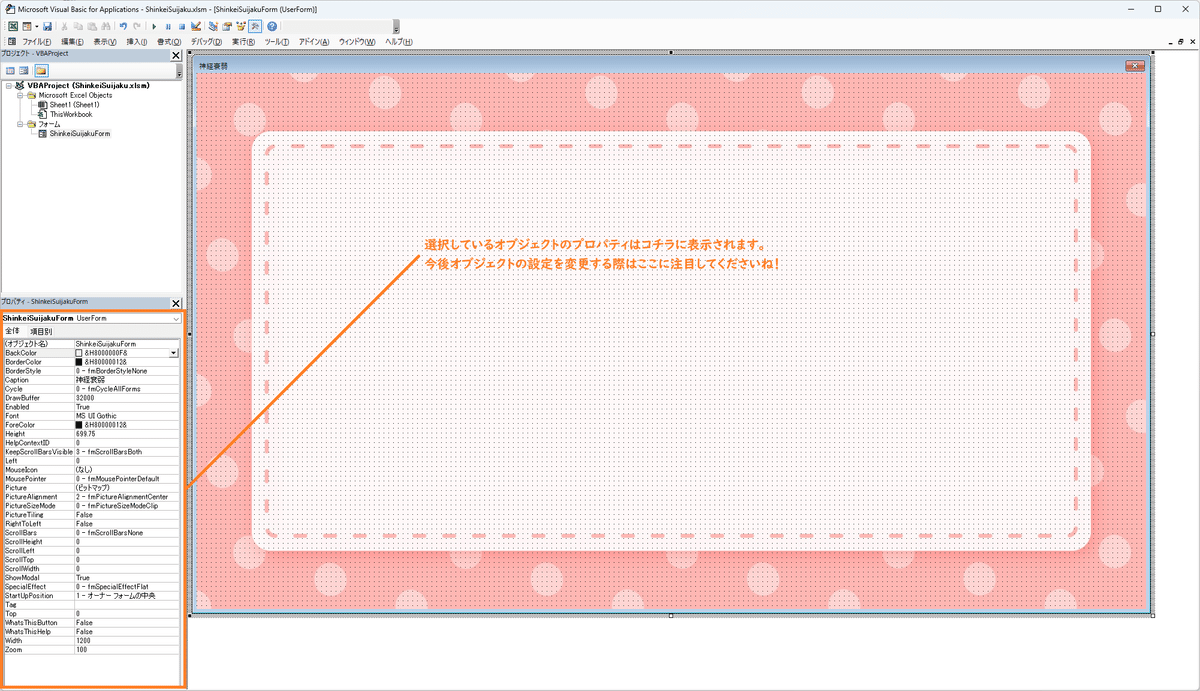Click the black ForeColor color swatch
The height and width of the screenshot is (691, 1200).
tap(80, 425)
